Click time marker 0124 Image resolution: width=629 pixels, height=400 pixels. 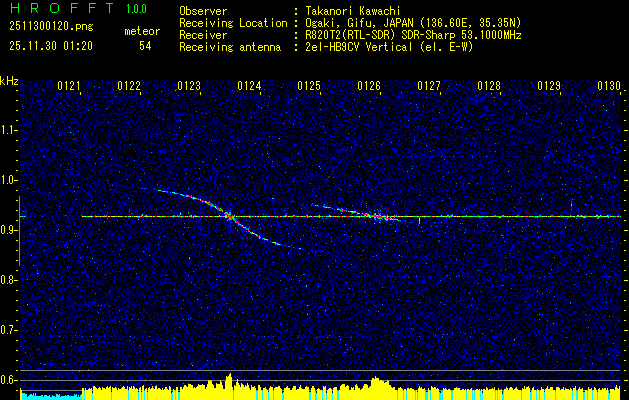click(249, 85)
